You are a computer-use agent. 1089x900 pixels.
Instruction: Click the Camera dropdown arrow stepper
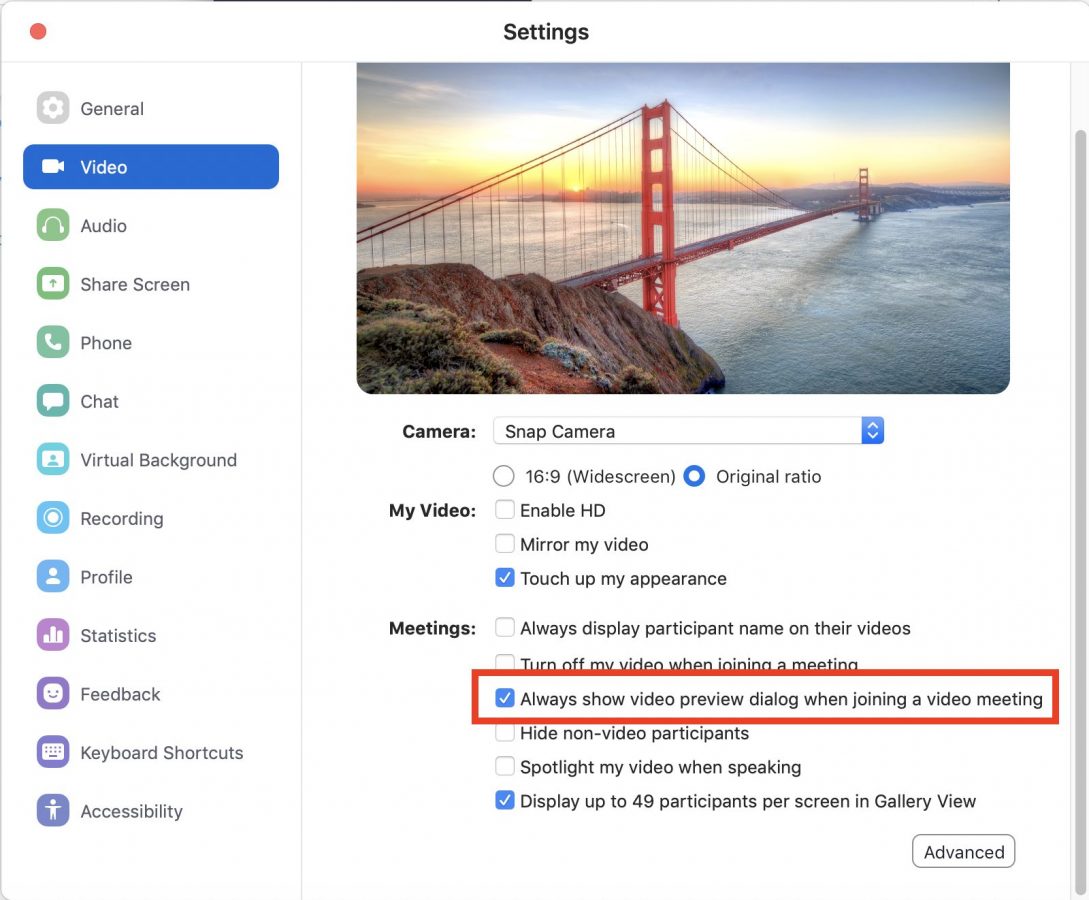(x=872, y=431)
